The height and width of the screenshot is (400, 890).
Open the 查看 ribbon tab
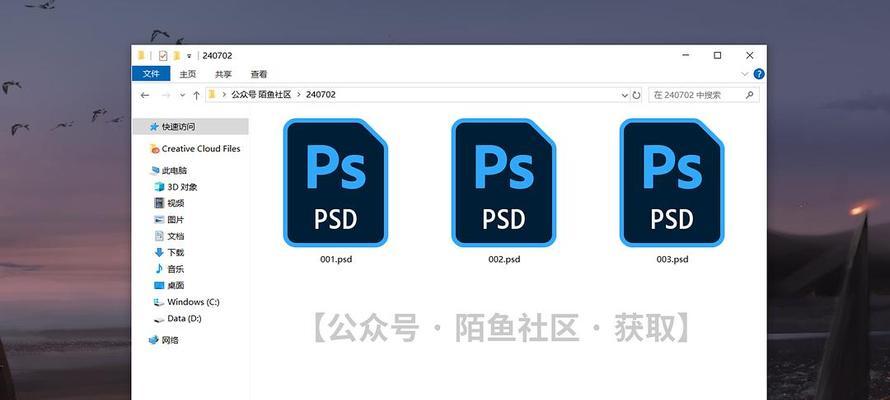click(x=259, y=74)
